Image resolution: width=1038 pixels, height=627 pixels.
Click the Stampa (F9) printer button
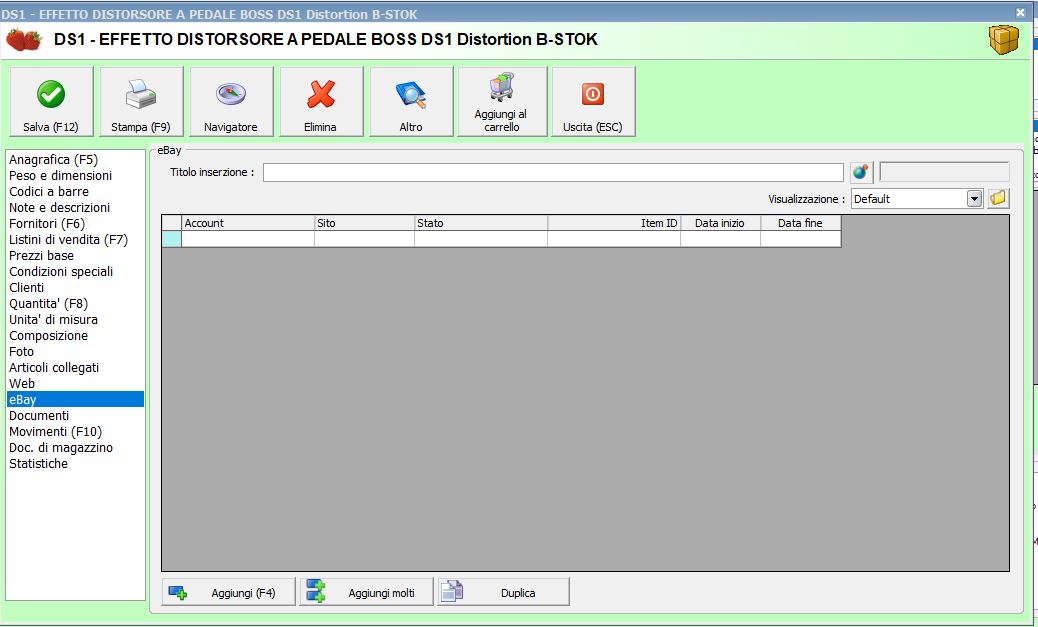(141, 101)
